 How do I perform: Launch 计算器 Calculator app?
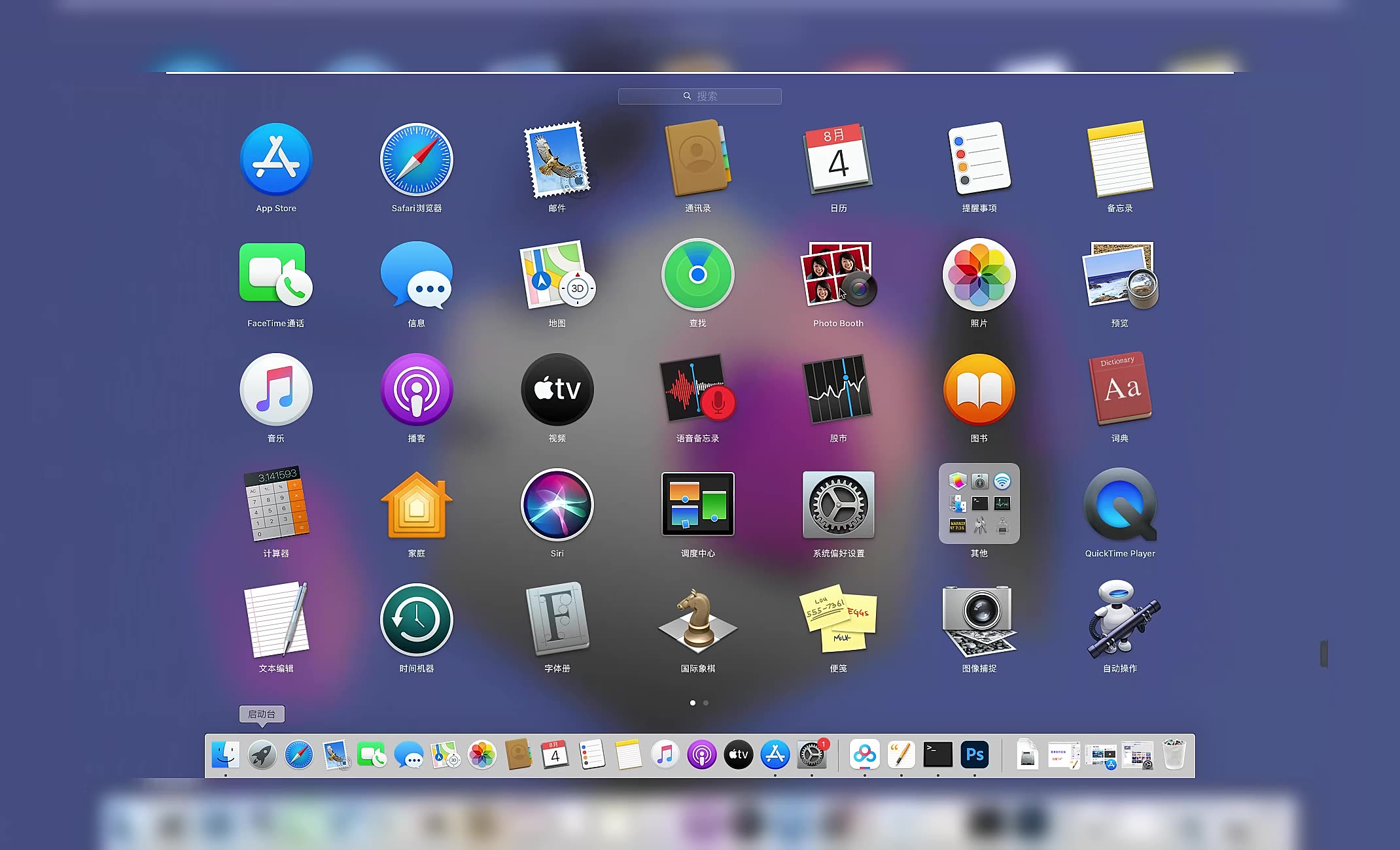coord(276,504)
